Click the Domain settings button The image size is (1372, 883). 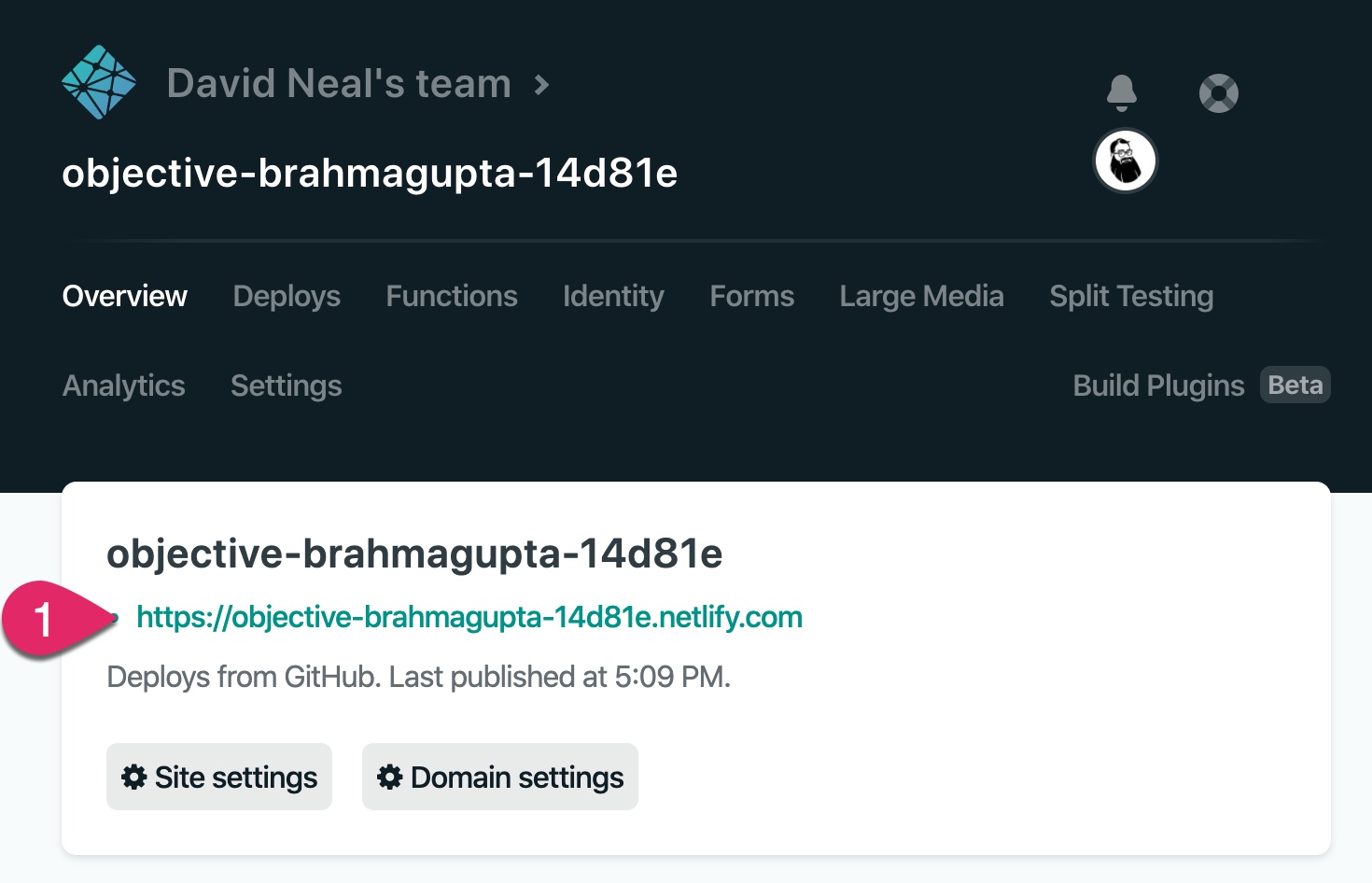500,777
